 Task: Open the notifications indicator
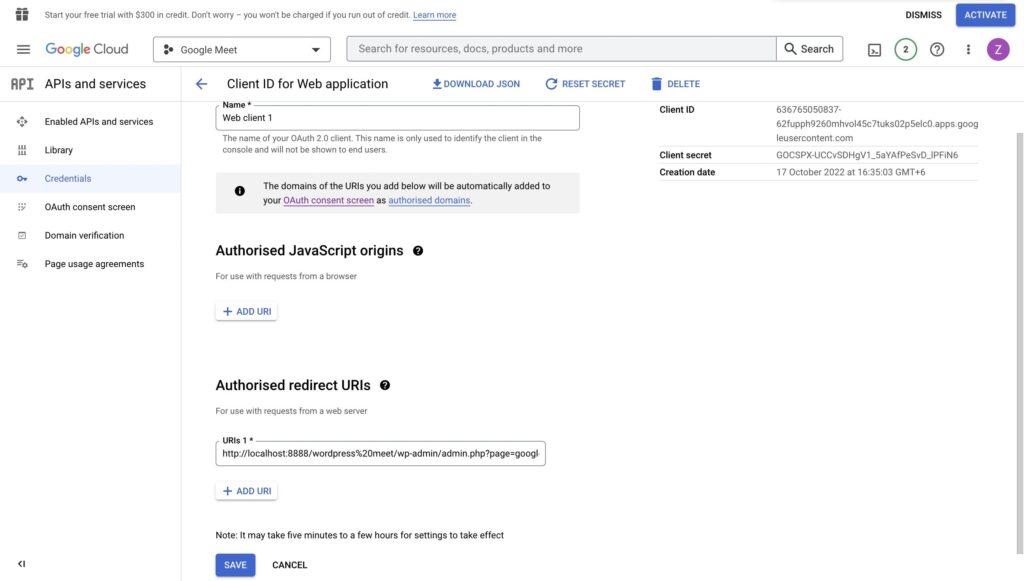pyautogui.click(x=904, y=48)
